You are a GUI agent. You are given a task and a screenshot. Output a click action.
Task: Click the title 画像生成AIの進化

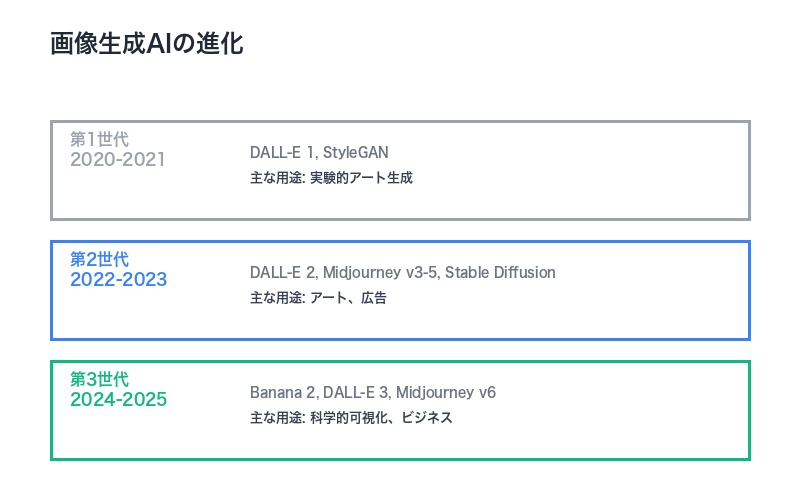click(146, 45)
